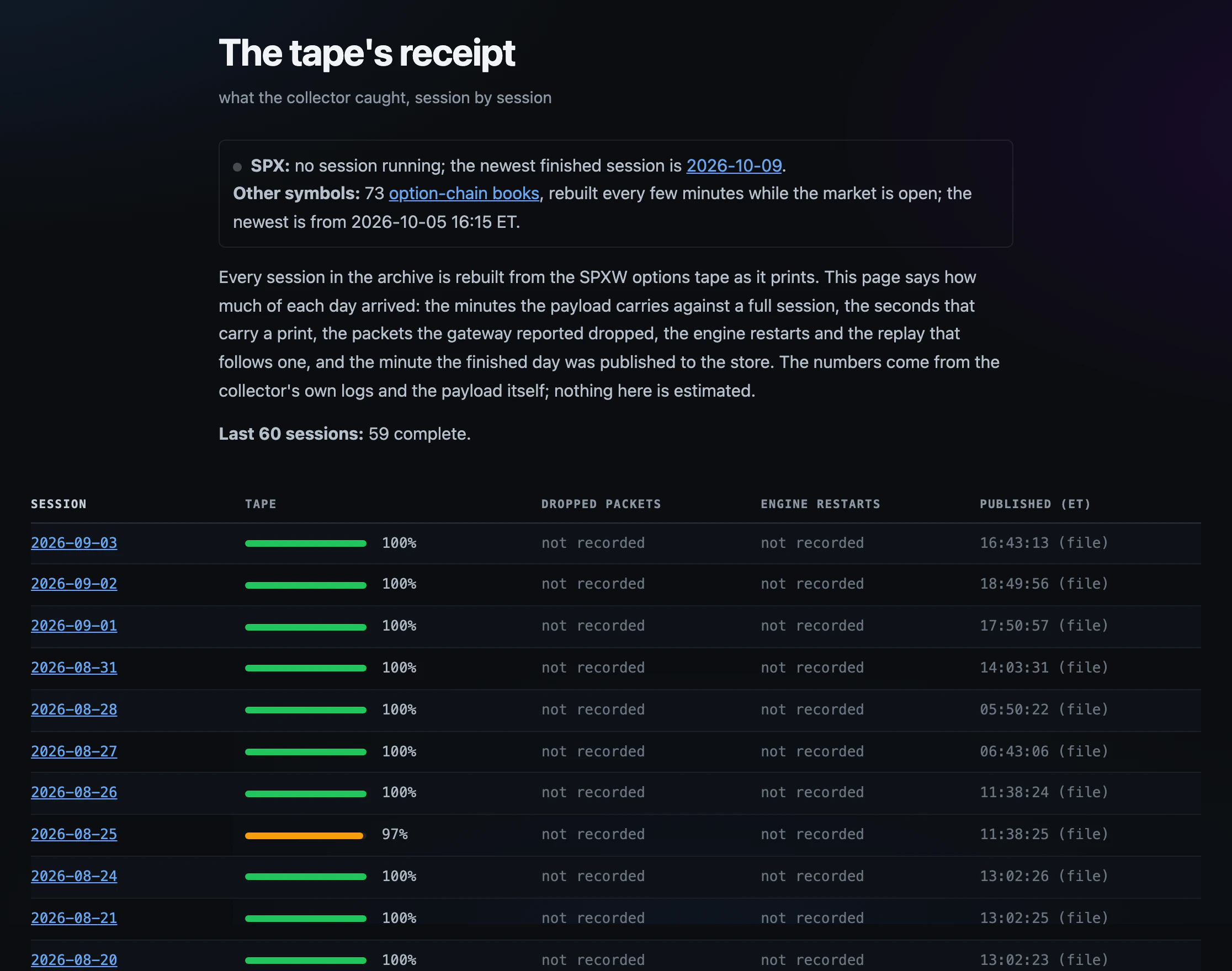Click the 100% tape value for 2026-08-31
This screenshot has width=1232, height=971.
pos(399,668)
